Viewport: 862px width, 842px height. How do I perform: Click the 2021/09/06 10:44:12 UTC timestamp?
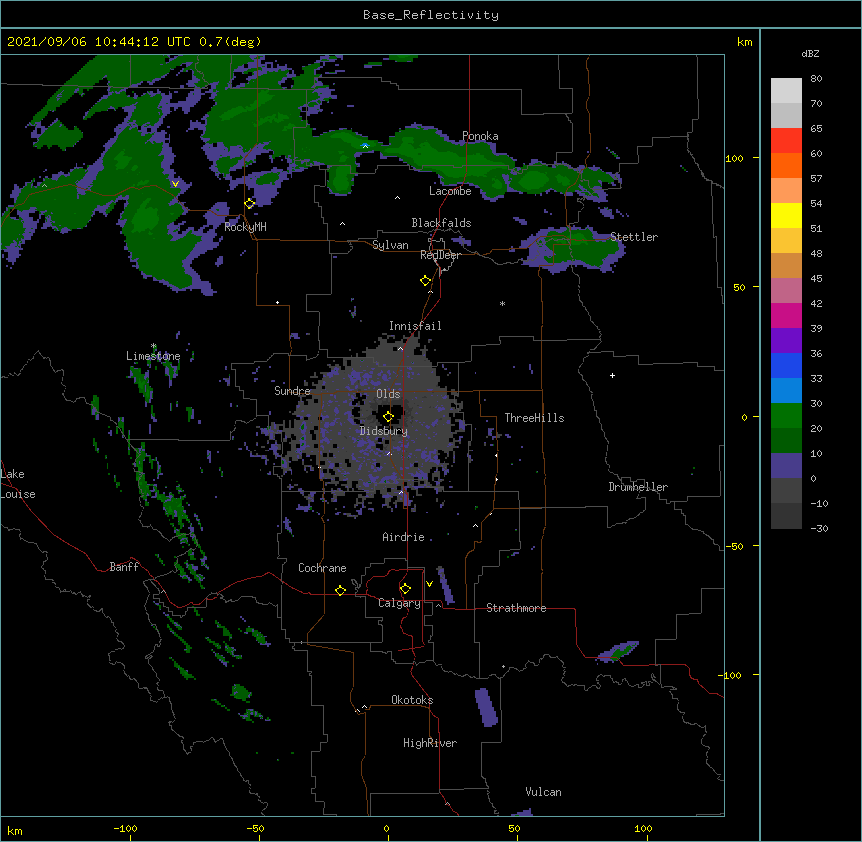[99, 42]
